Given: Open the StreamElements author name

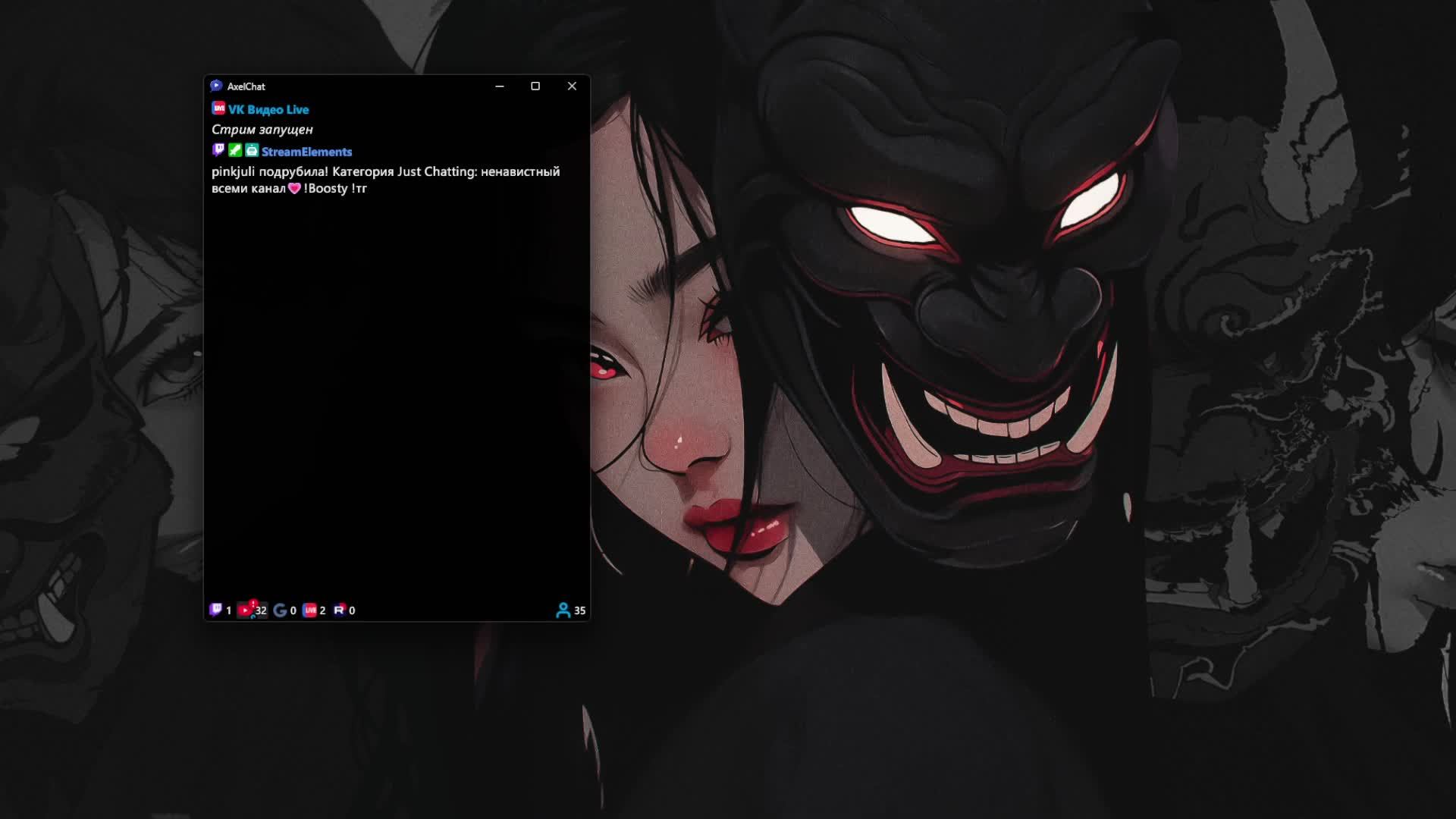Looking at the screenshot, I should pyautogui.click(x=306, y=152).
